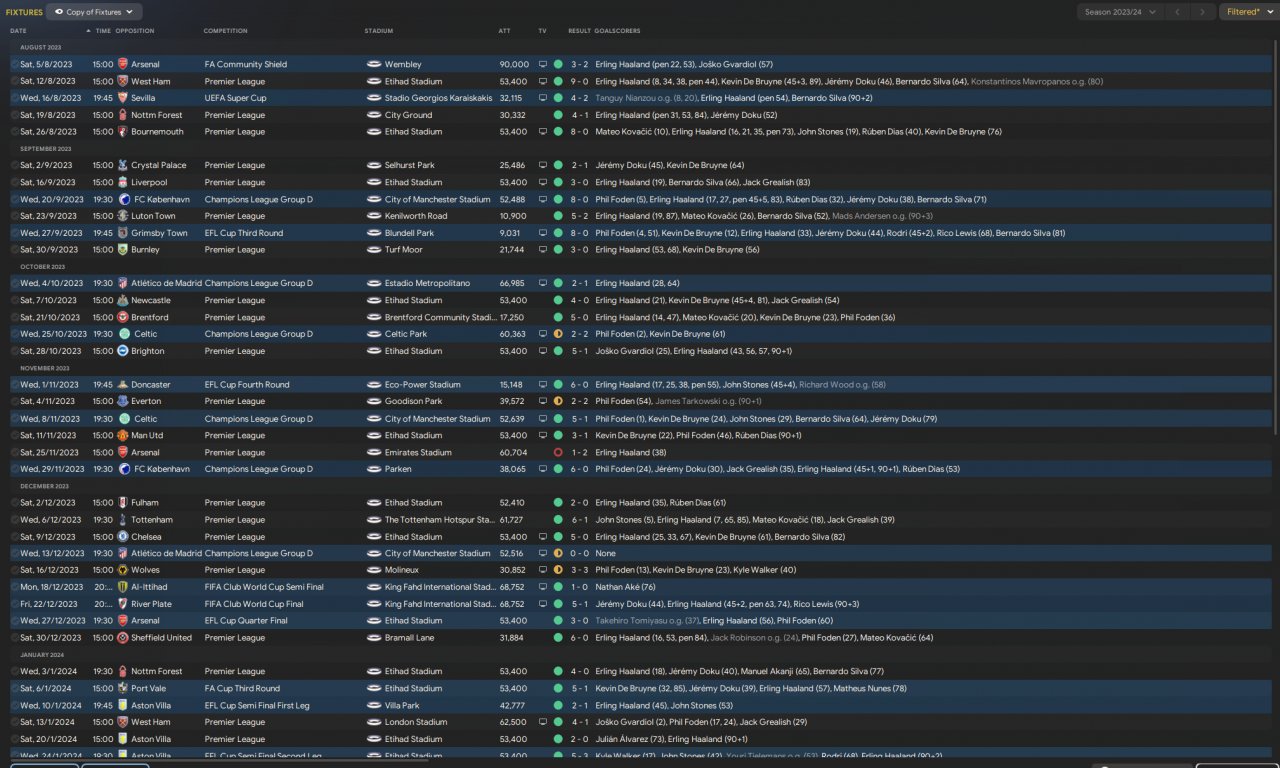This screenshot has height=768, width=1280.
Task: Click the Grimsby Town club badge
Action: coord(123,233)
